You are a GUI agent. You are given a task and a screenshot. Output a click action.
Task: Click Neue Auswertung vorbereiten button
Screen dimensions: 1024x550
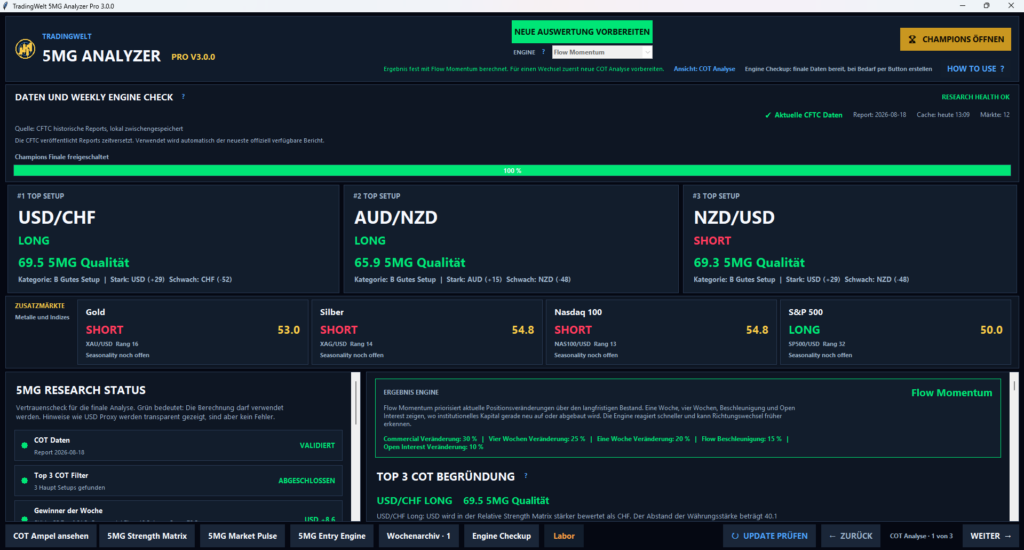pos(582,31)
